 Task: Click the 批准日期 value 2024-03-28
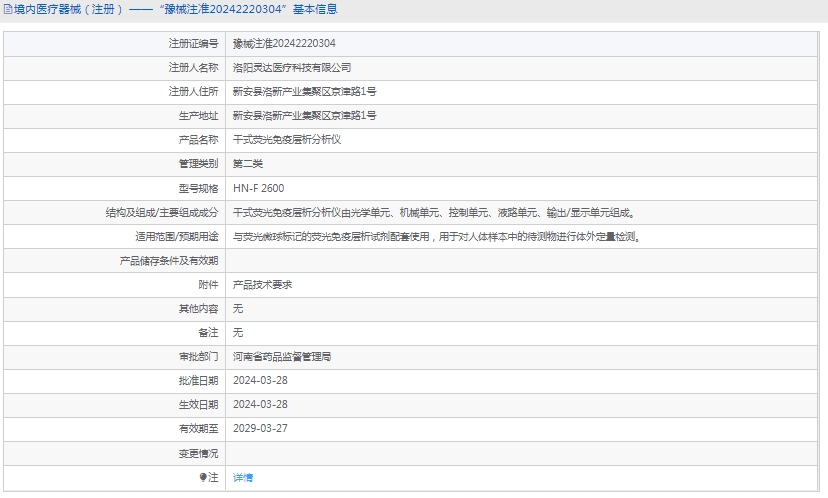pos(260,381)
